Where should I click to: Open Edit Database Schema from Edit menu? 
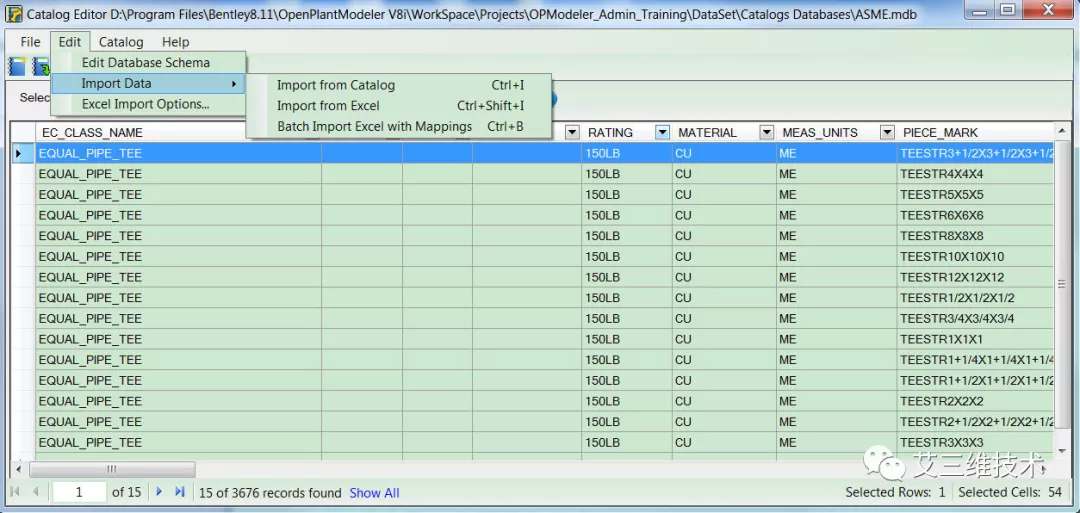(146, 63)
